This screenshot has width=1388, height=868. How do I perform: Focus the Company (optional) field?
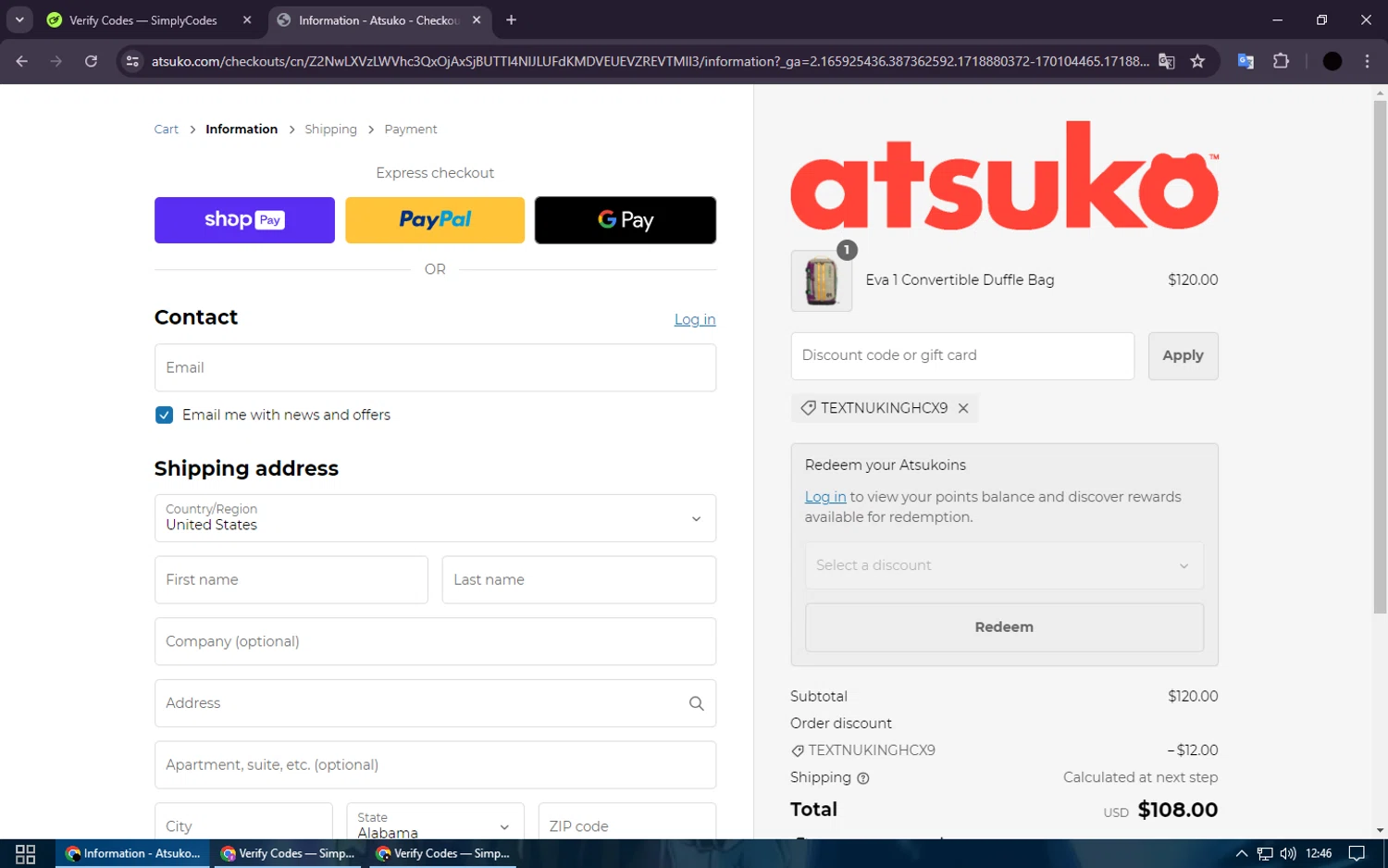(x=435, y=641)
